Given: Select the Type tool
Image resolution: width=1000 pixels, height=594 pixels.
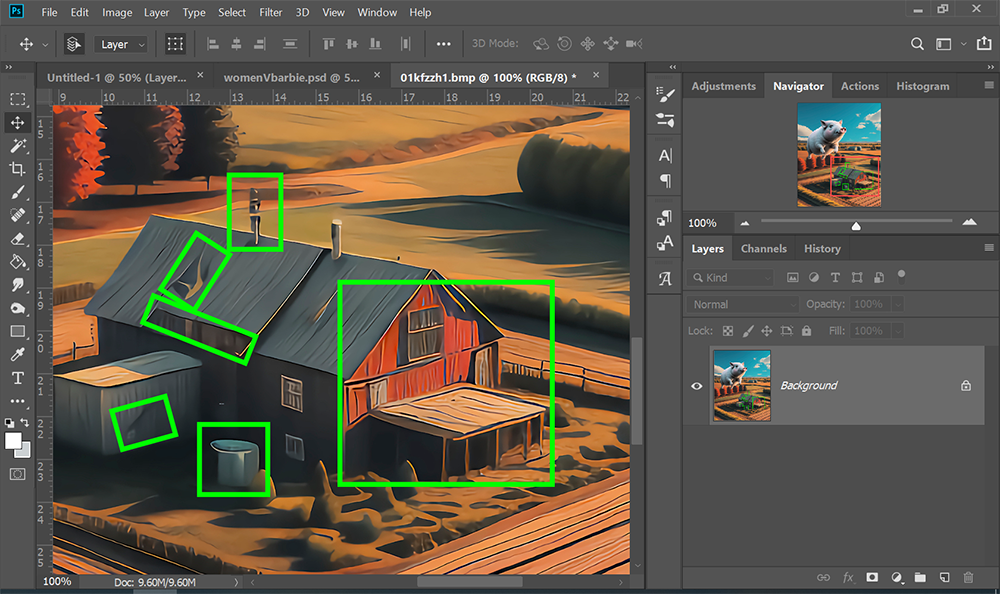Looking at the screenshot, I should click(x=17, y=377).
